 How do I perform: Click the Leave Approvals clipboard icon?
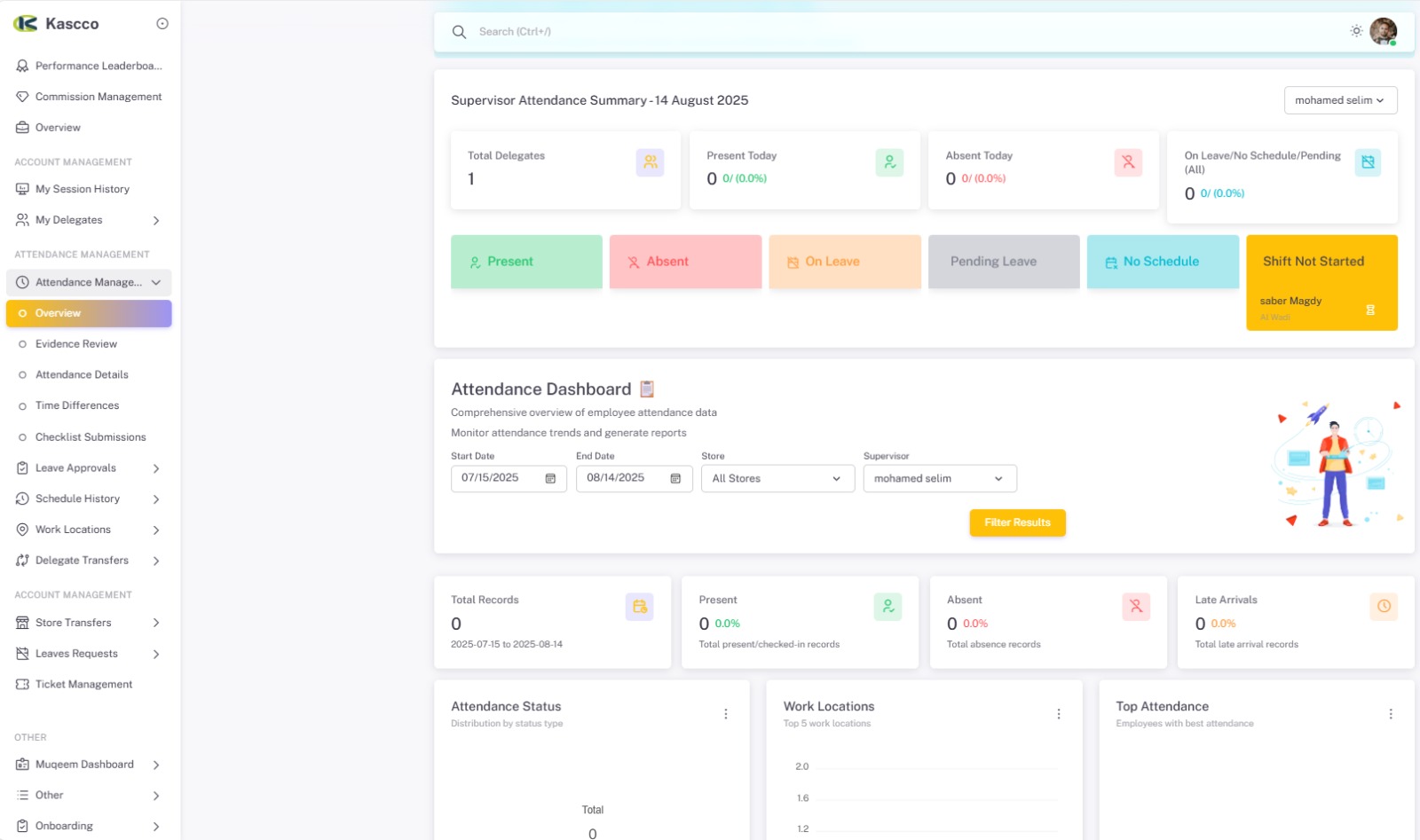(22, 467)
